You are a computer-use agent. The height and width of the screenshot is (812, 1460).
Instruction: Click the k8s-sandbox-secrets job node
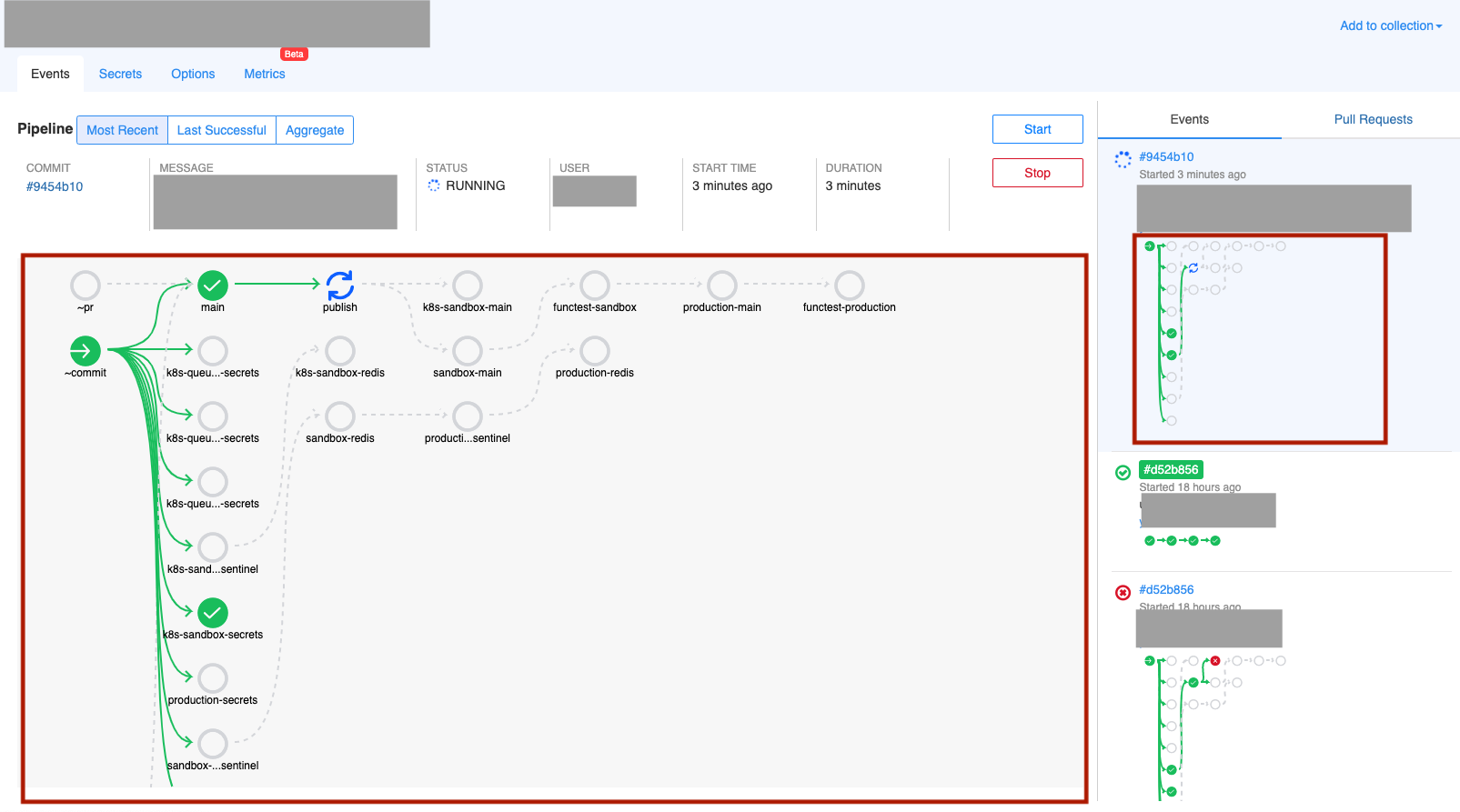tap(213, 612)
